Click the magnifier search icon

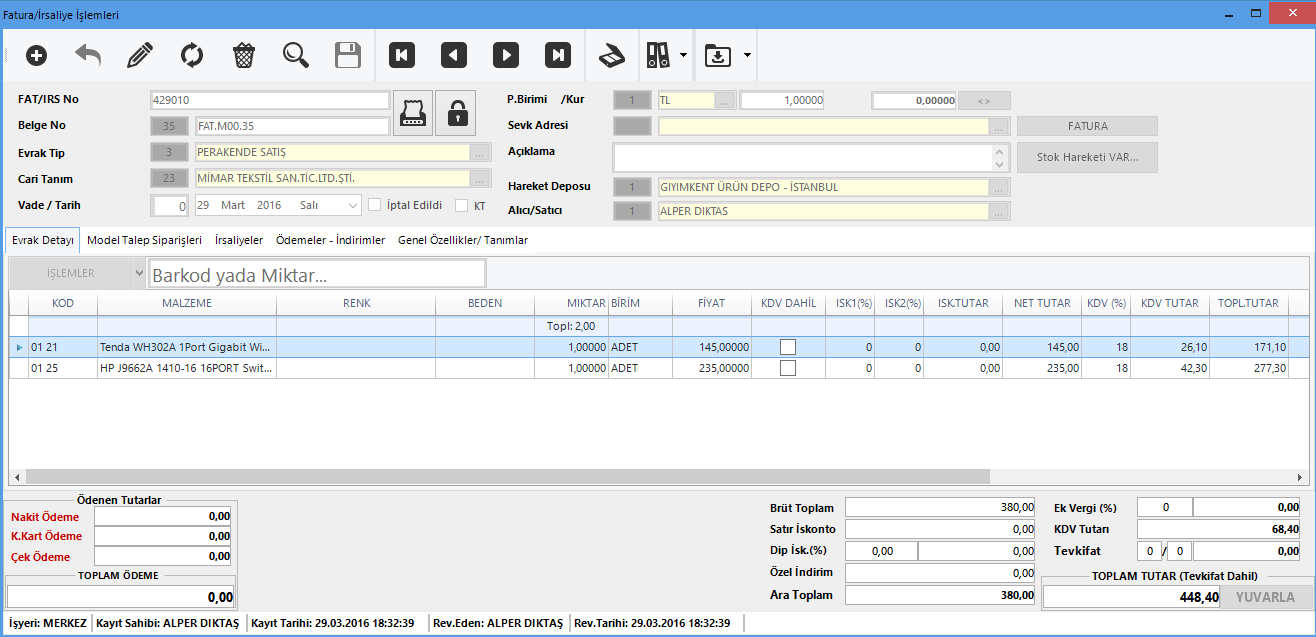tap(296, 56)
